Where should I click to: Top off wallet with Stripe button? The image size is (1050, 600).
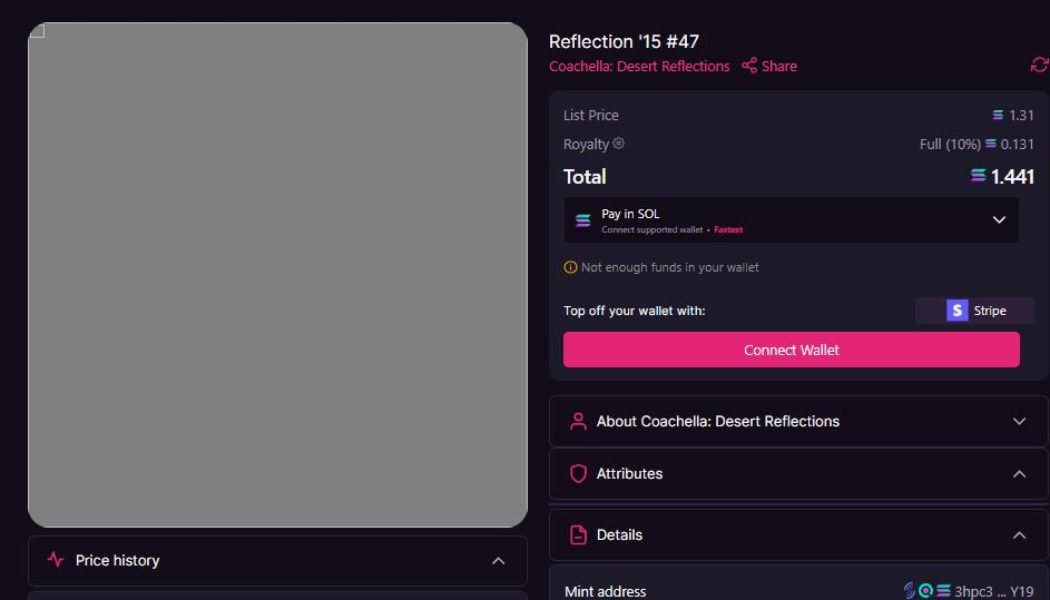click(975, 311)
